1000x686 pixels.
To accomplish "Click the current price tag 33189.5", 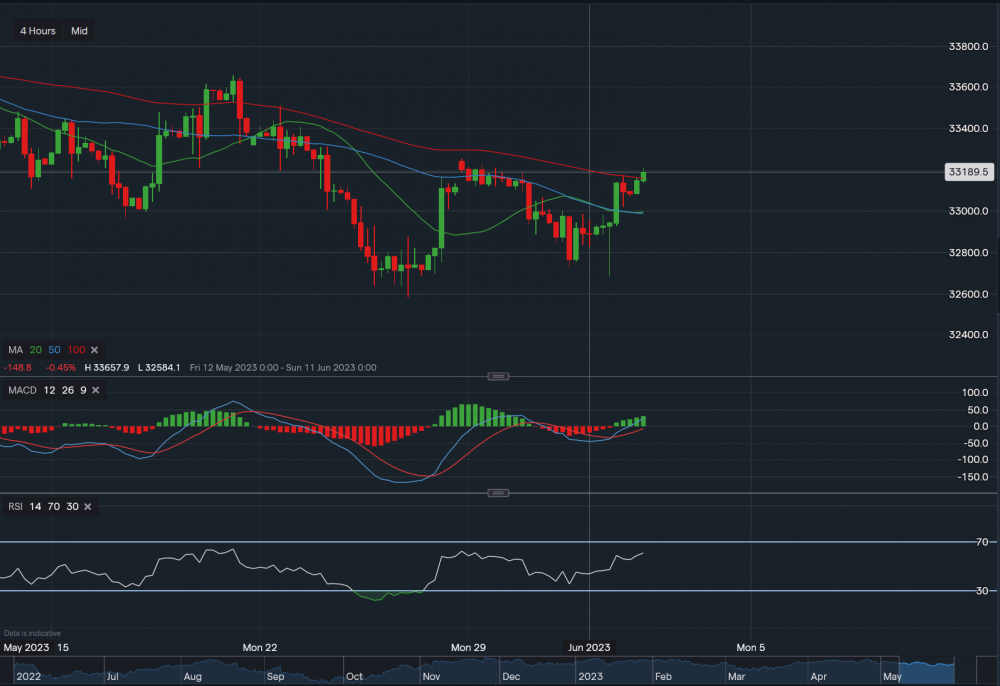I will click(x=968, y=172).
